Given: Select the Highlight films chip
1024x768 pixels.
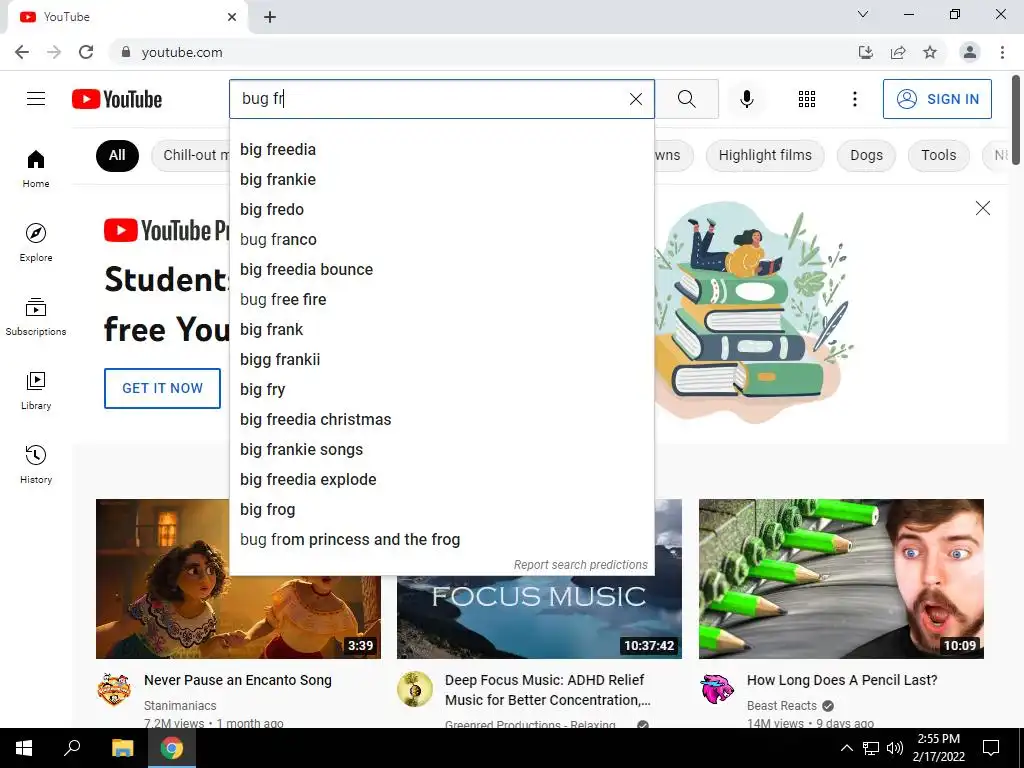Looking at the screenshot, I should pos(765,155).
